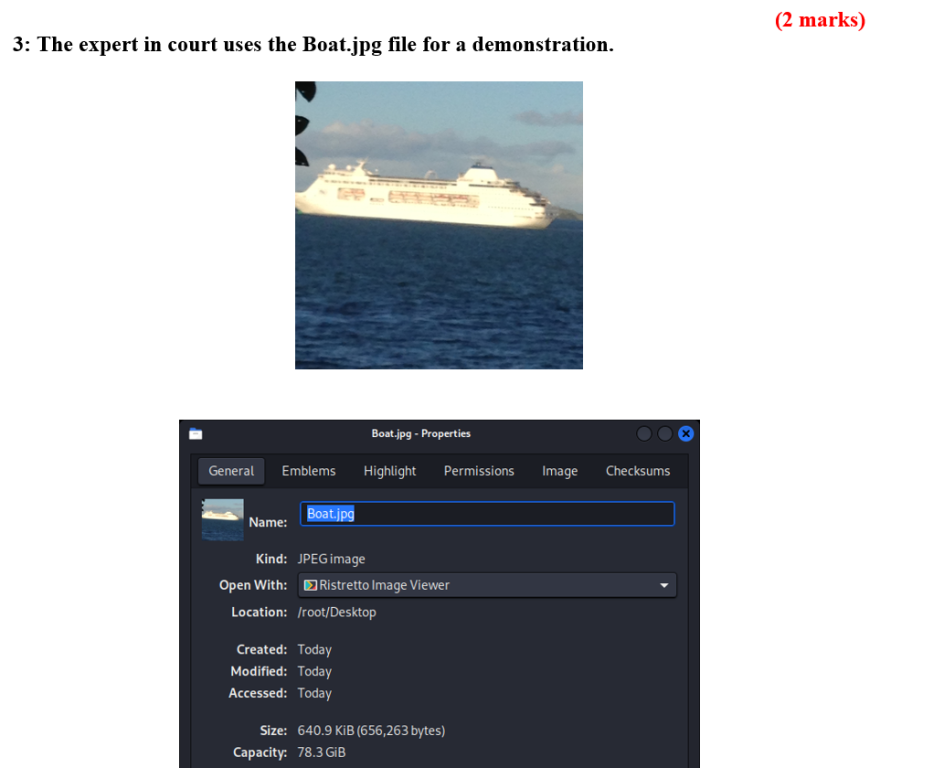Open the Emblems tab
This screenshot has height=768, width=944.
[x=308, y=471]
